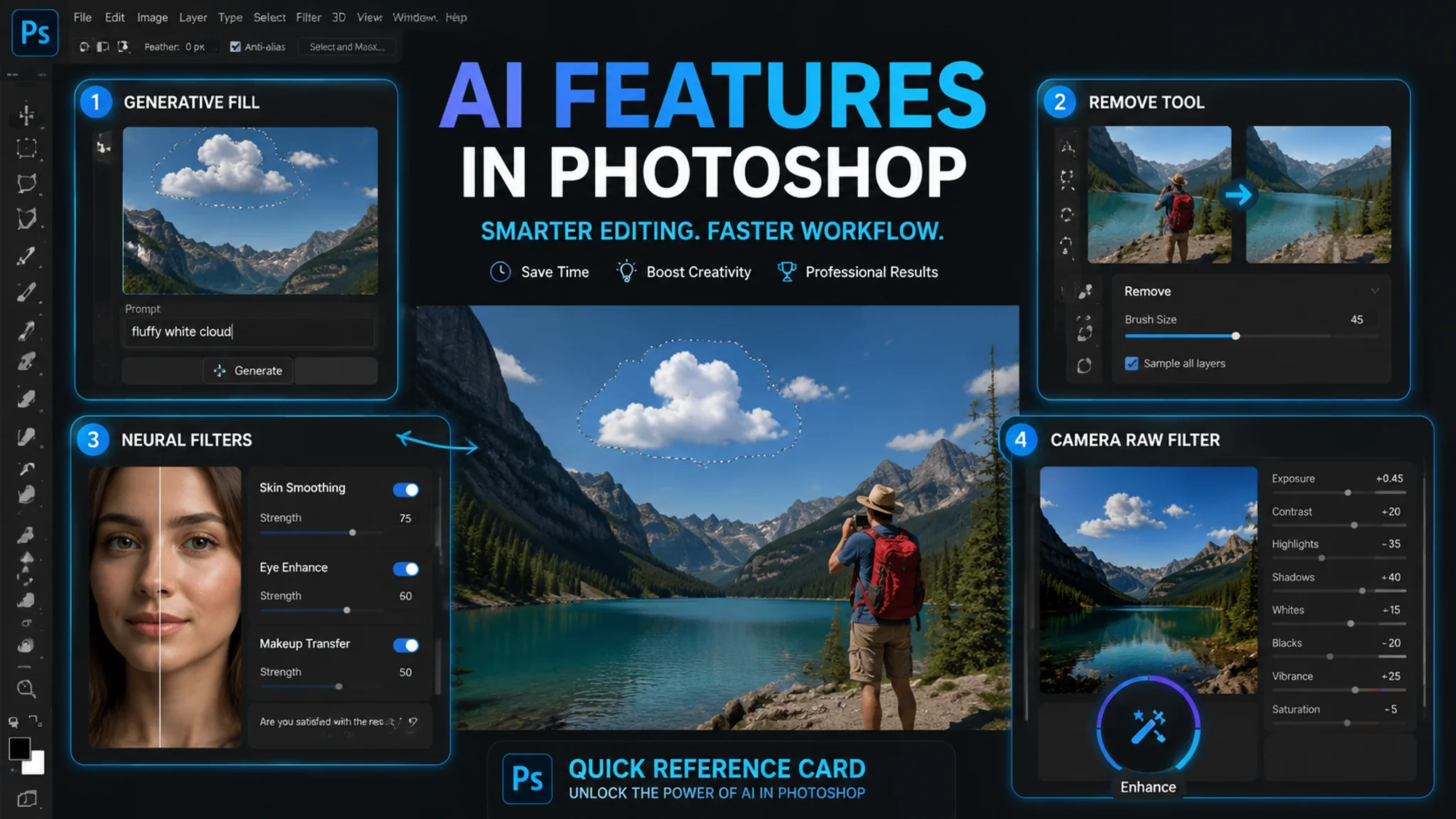Click the Generative Fill mountain preview image
The width and height of the screenshot is (1456, 819).
pos(250,210)
